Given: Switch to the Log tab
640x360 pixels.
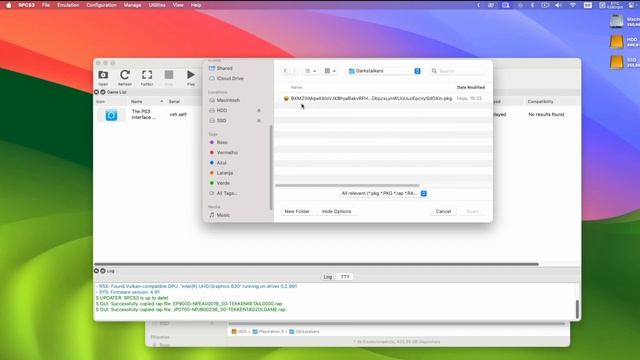Looking at the screenshot, I should coord(328,277).
